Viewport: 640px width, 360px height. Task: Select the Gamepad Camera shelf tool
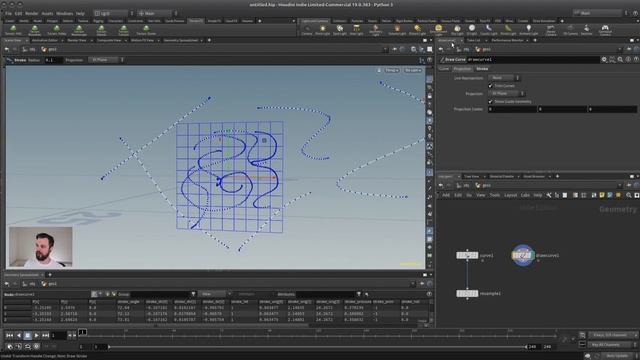605,30
